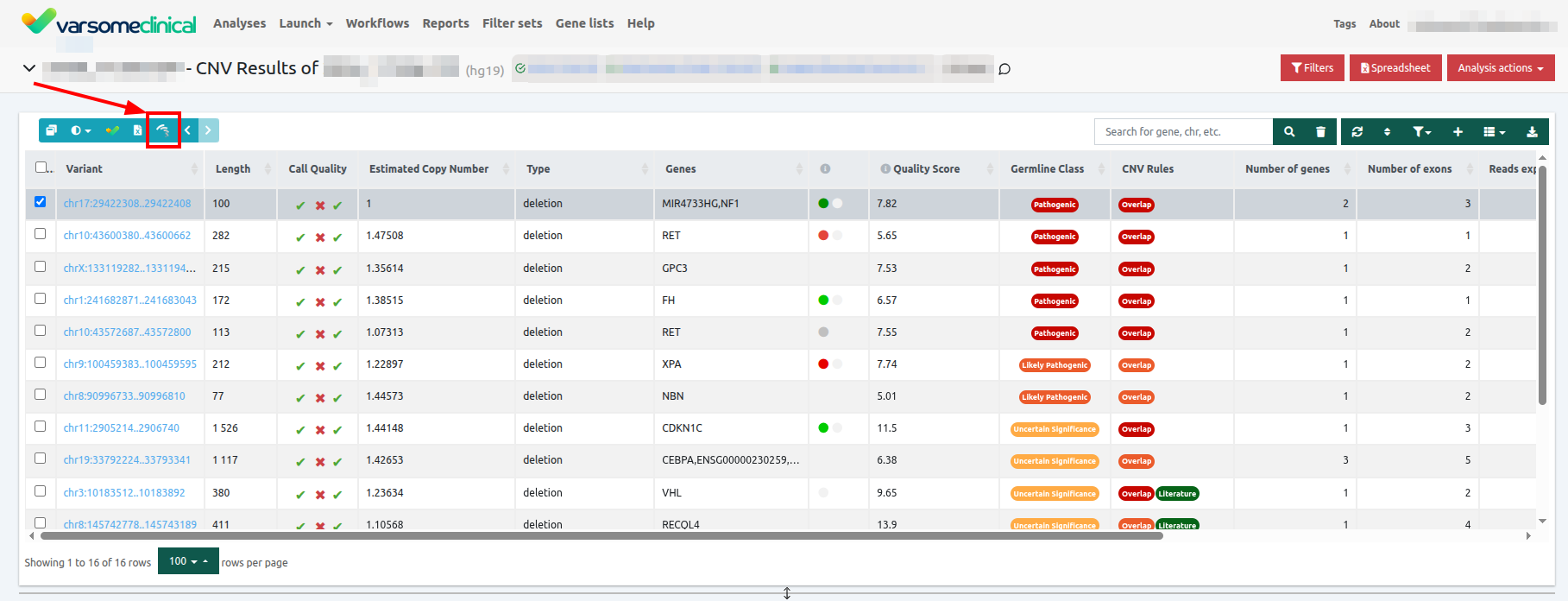
Task: Open the 100 rows per page dropdown
Action: tap(188, 561)
